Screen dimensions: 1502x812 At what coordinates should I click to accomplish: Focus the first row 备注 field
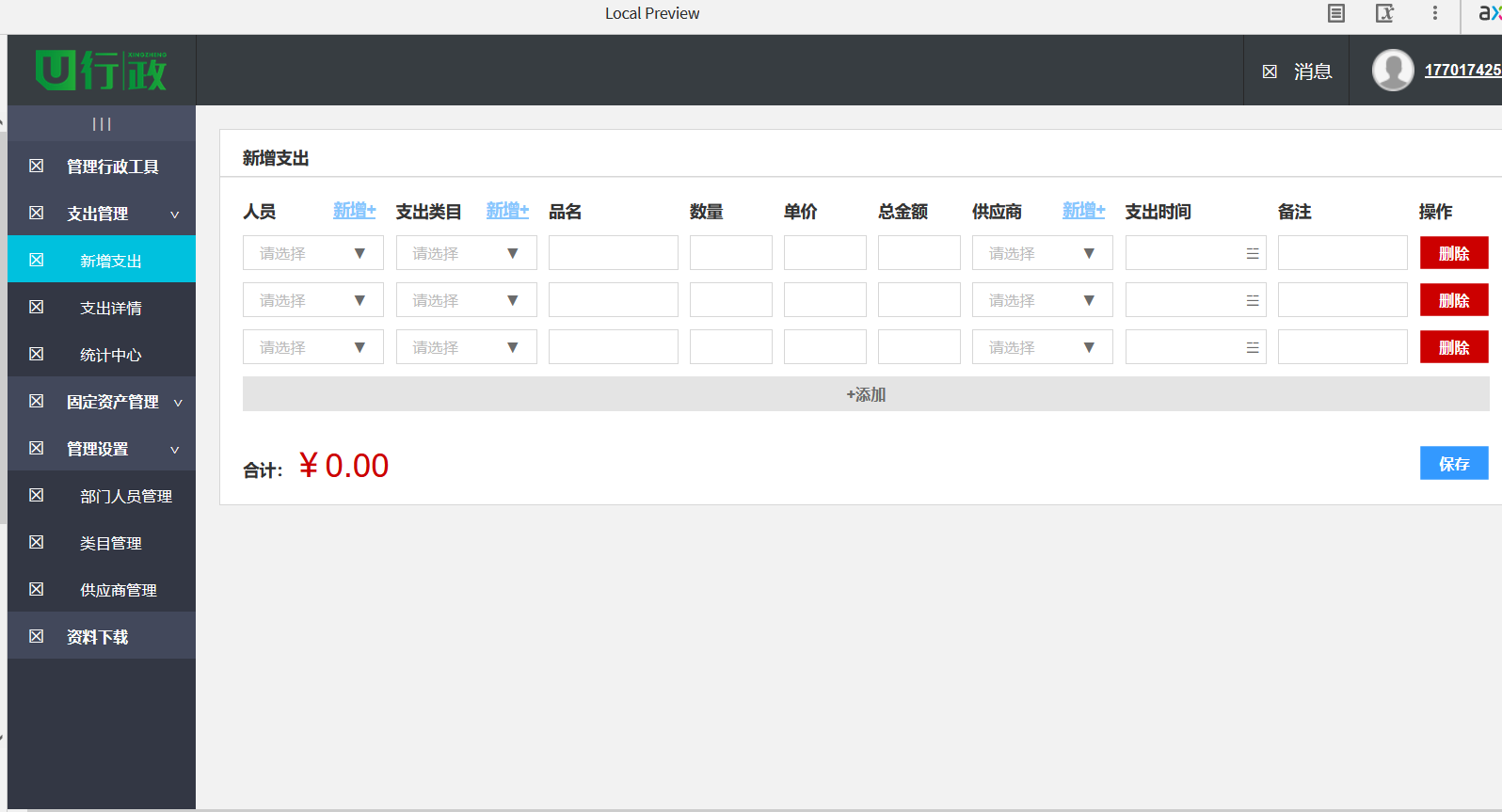pyautogui.click(x=1343, y=253)
